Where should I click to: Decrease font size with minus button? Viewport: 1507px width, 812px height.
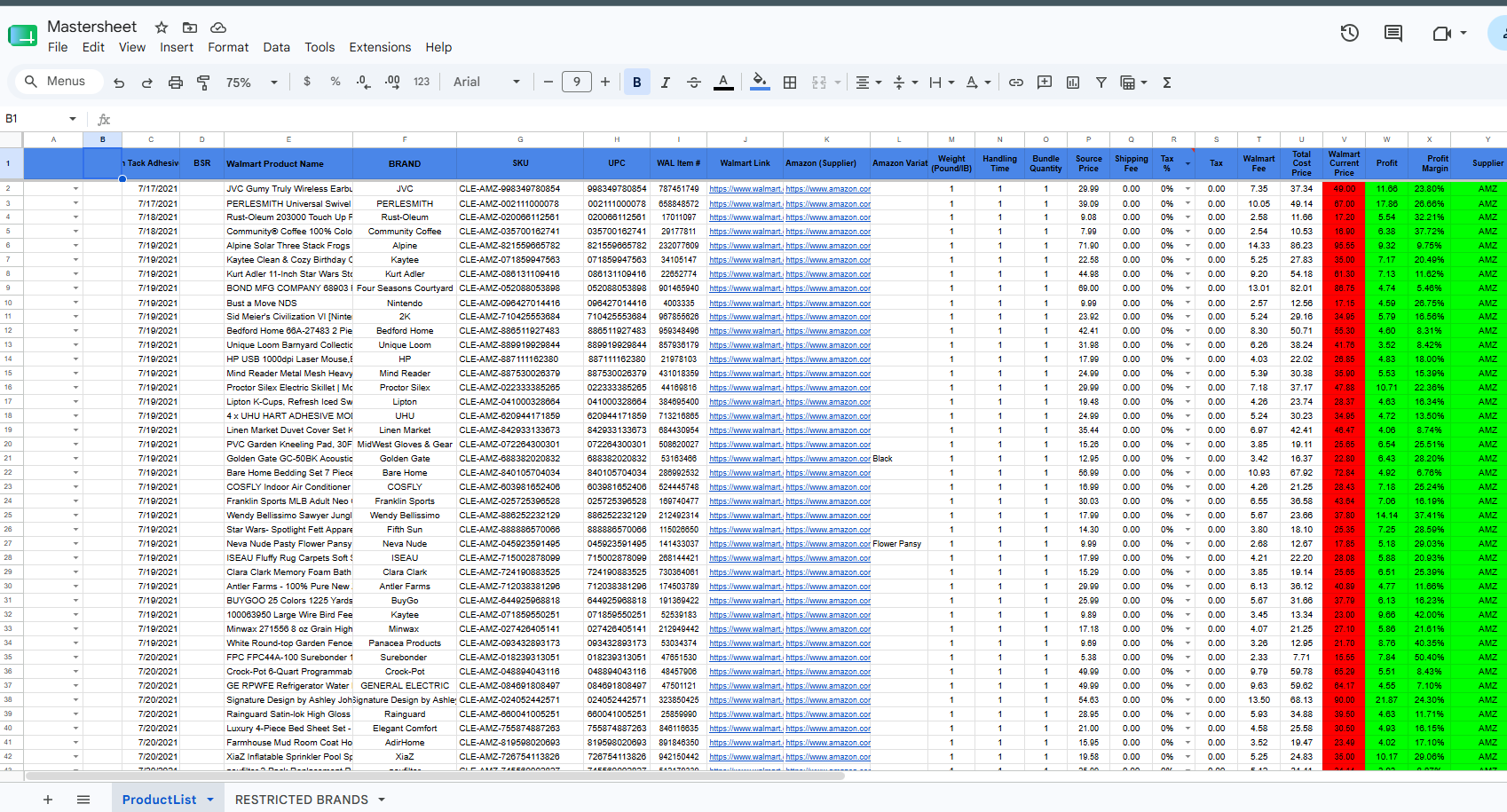(548, 83)
